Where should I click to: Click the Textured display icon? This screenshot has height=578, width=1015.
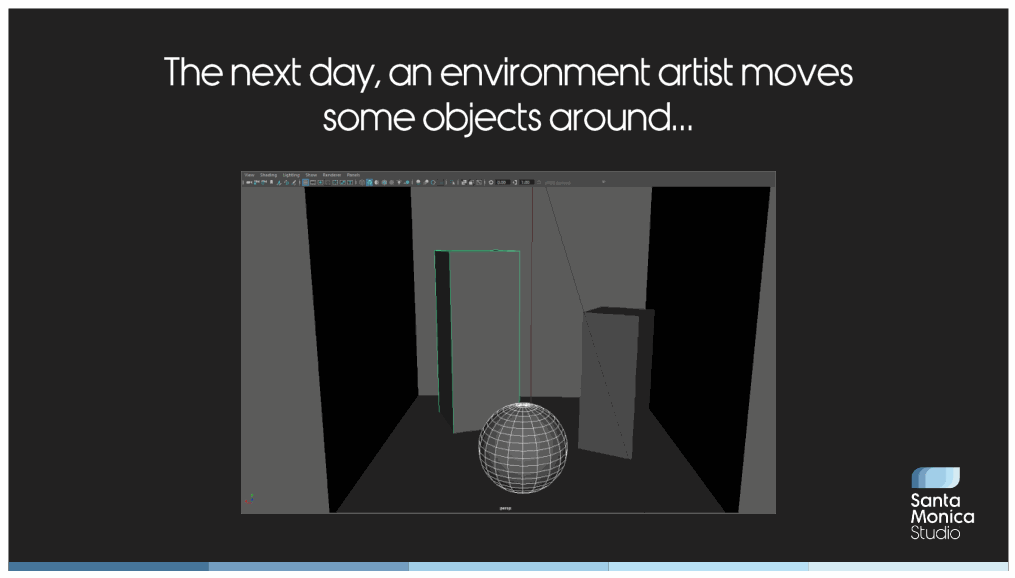391,183
